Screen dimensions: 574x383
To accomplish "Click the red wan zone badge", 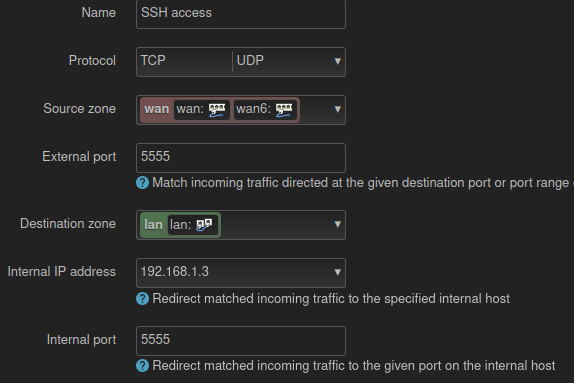I will point(156,109).
